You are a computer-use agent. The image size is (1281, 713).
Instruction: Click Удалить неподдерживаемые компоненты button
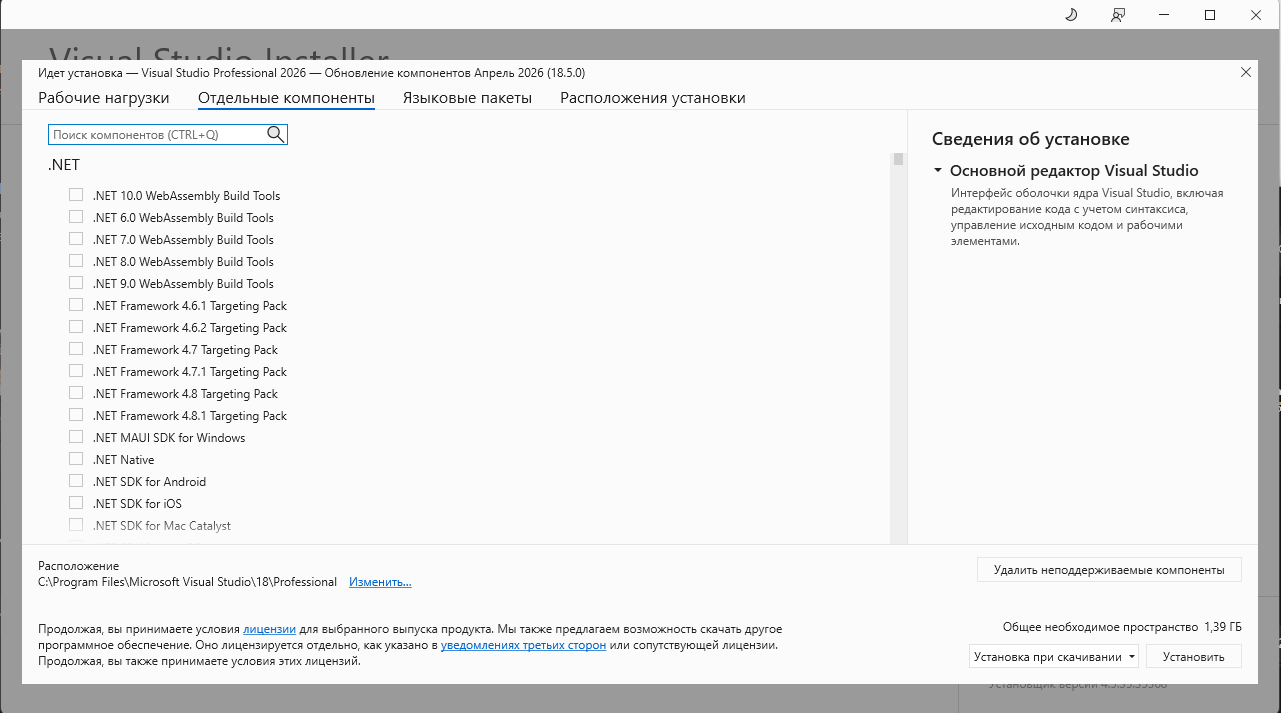click(1109, 570)
